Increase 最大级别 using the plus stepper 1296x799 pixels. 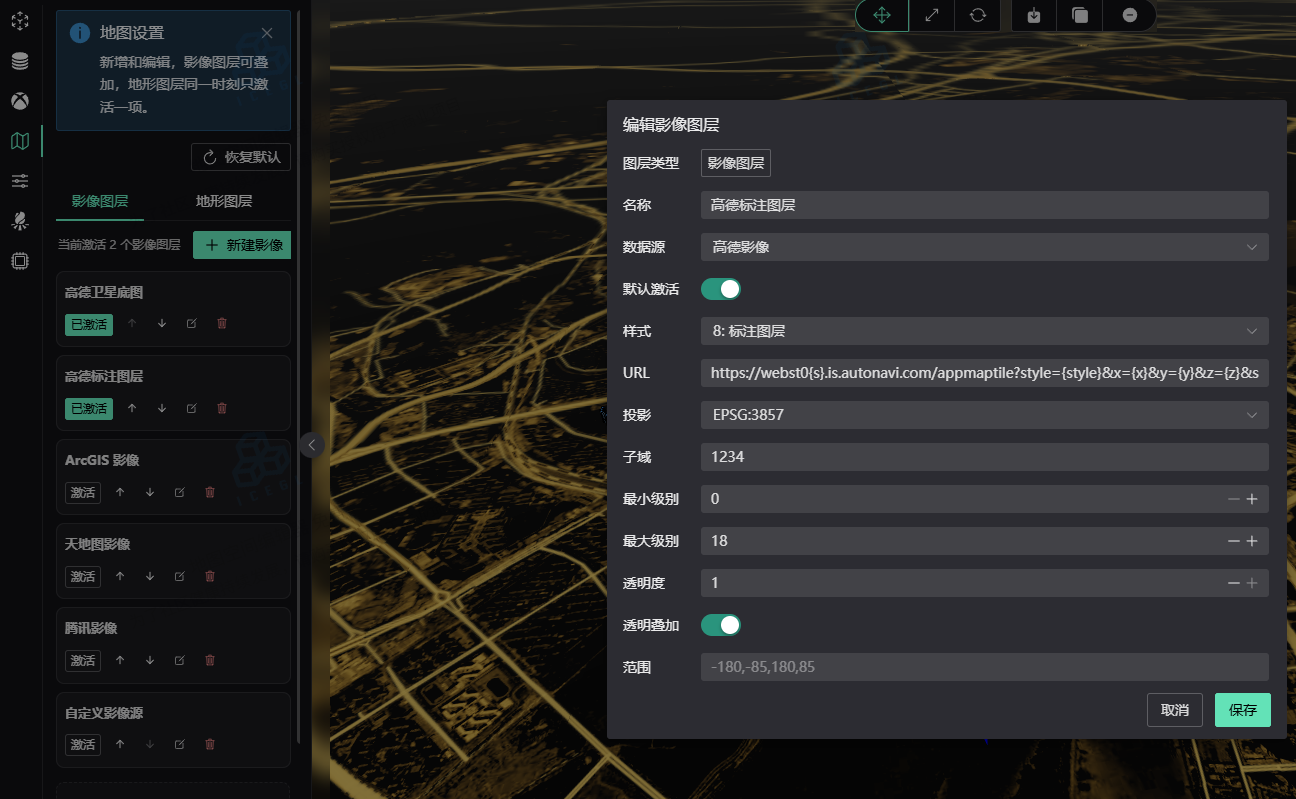(x=1253, y=540)
